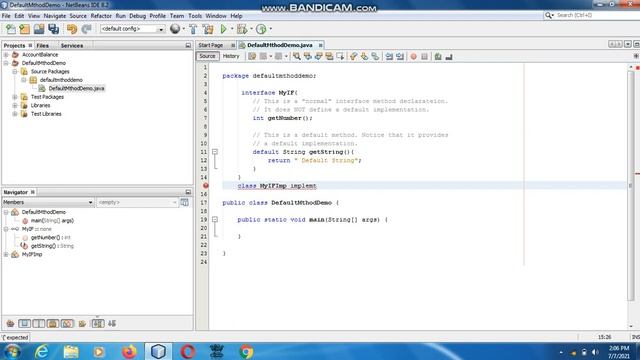Open the Navigate menu
Screen dimensions: 640x360
click(x=55, y=16)
